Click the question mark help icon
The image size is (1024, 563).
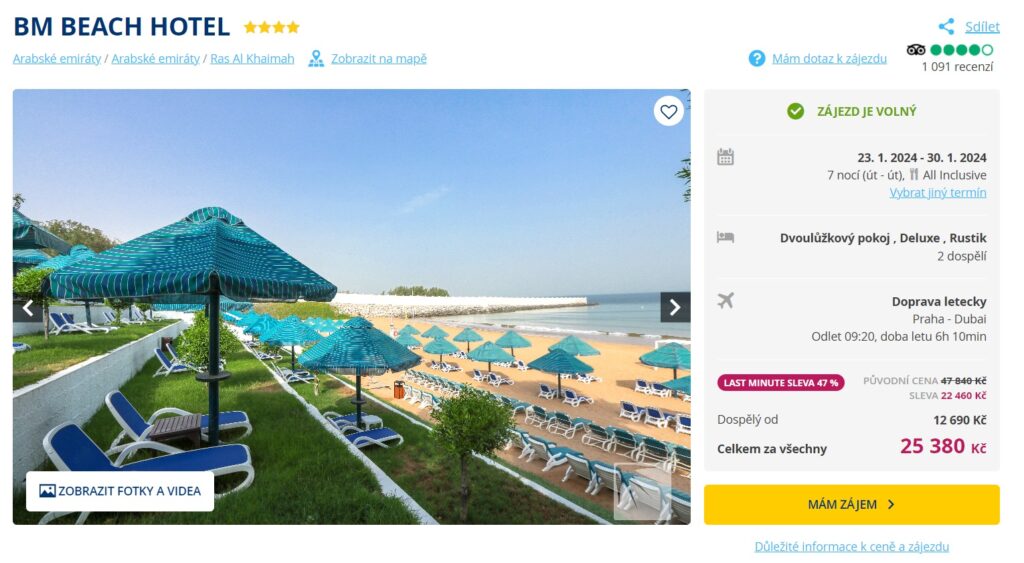pos(757,59)
